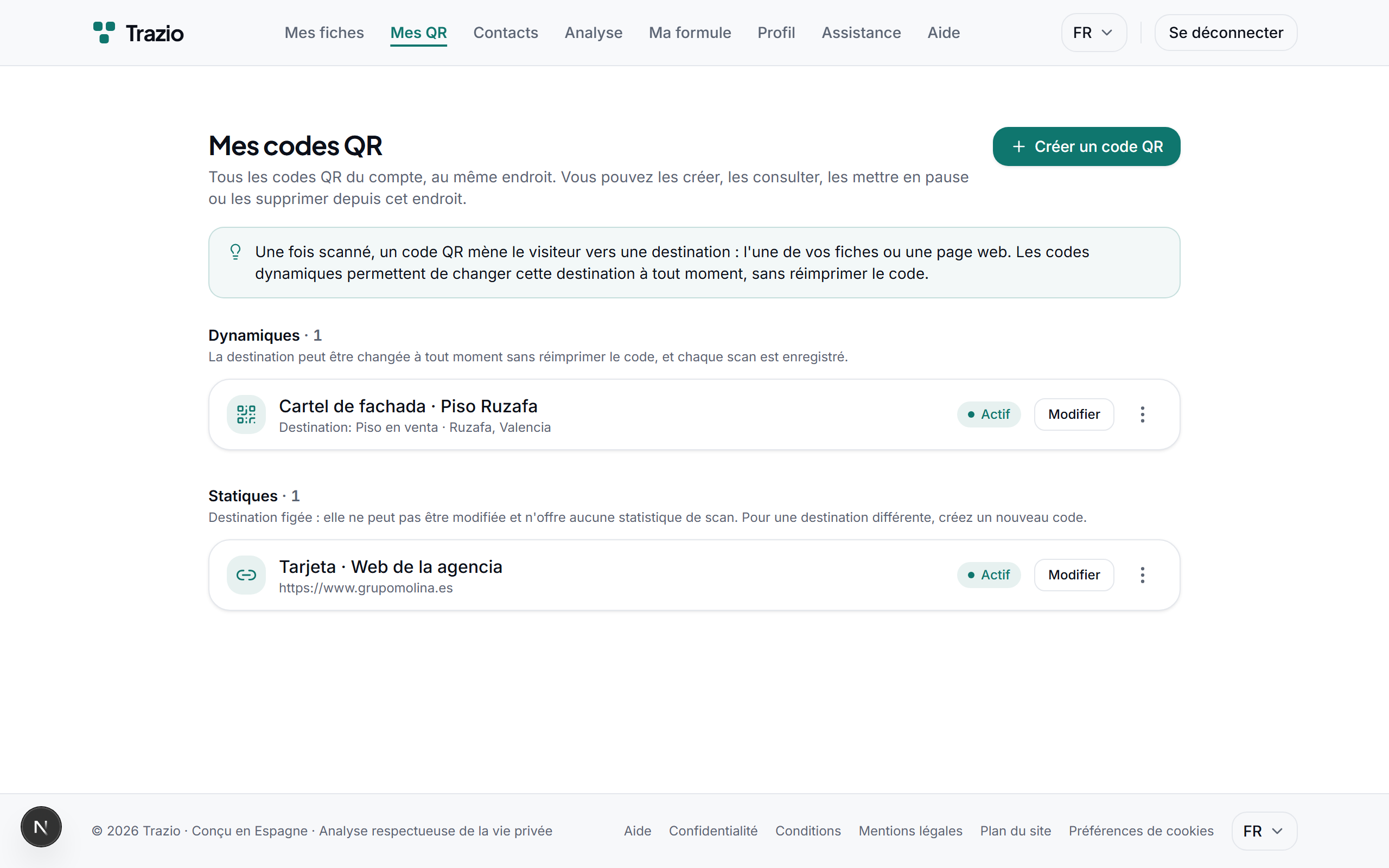1389x868 pixels.
Task: Click the lightbulb tip icon
Action: [235, 252]
